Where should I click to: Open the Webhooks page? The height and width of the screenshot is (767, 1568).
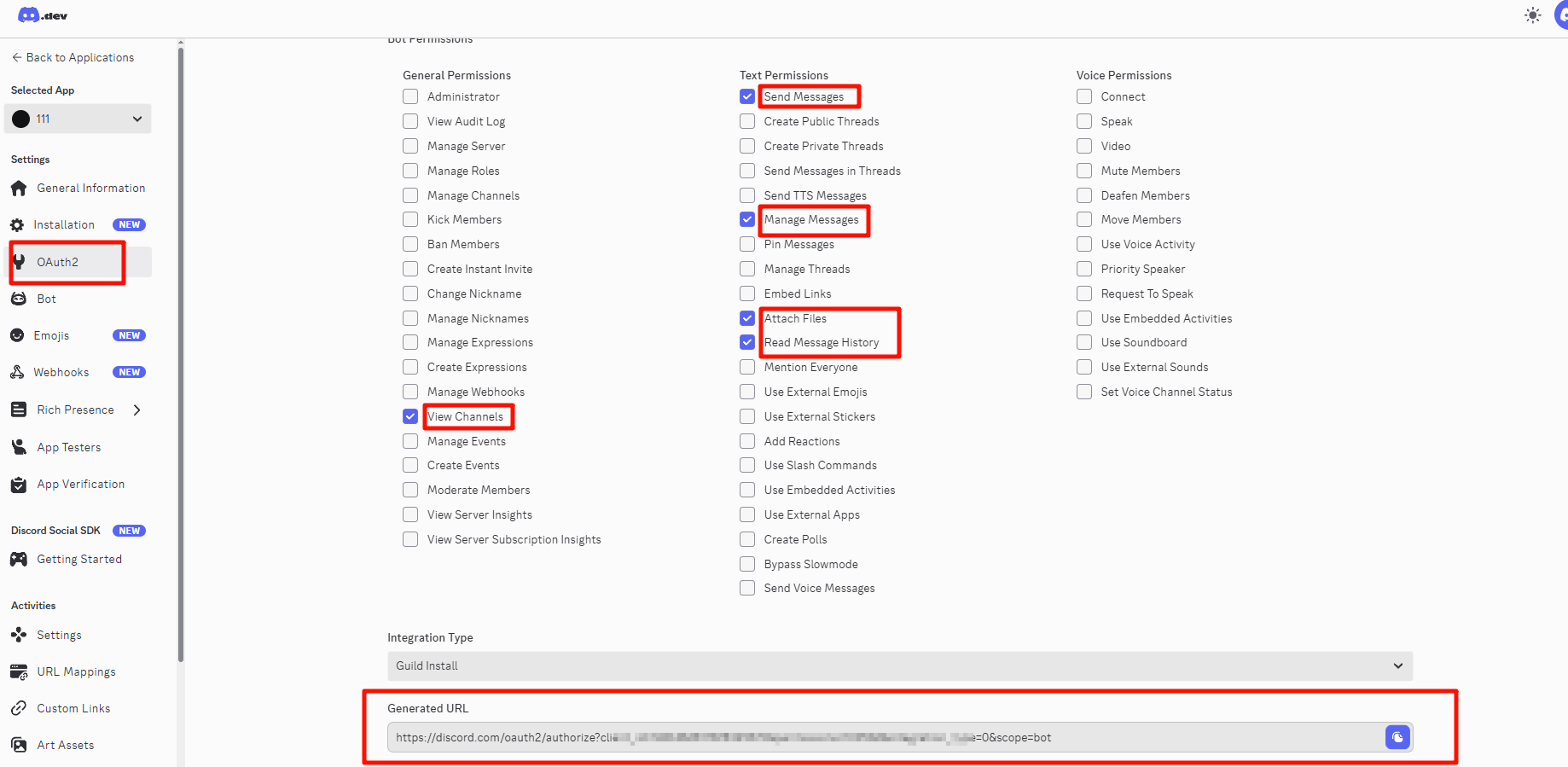click(x=61, y=372)
